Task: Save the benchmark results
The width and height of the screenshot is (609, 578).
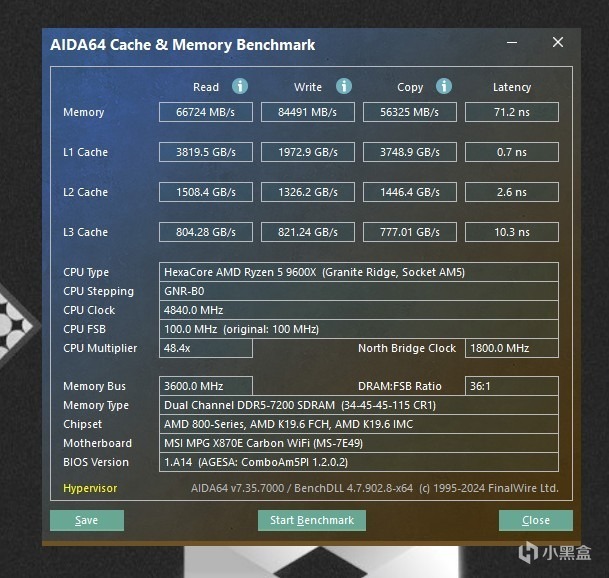Action: point(87,520)
